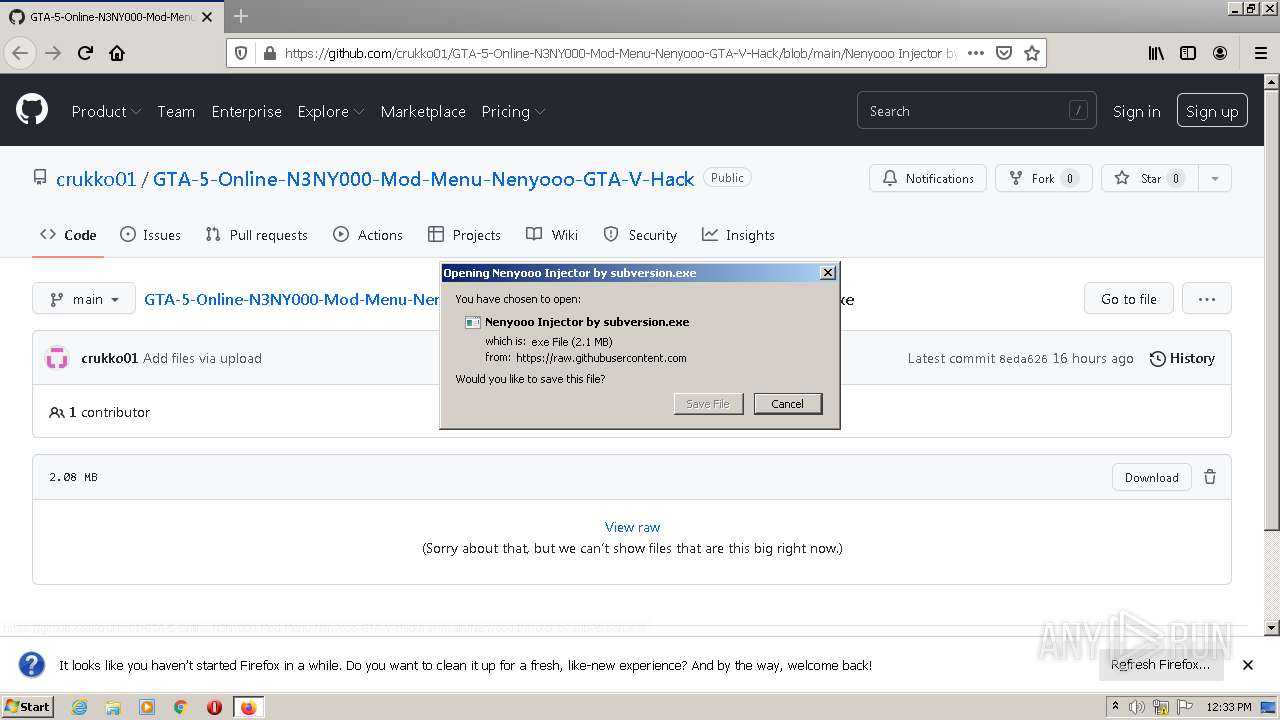Click Save File in the download dialog

click(x=708, y=404)
